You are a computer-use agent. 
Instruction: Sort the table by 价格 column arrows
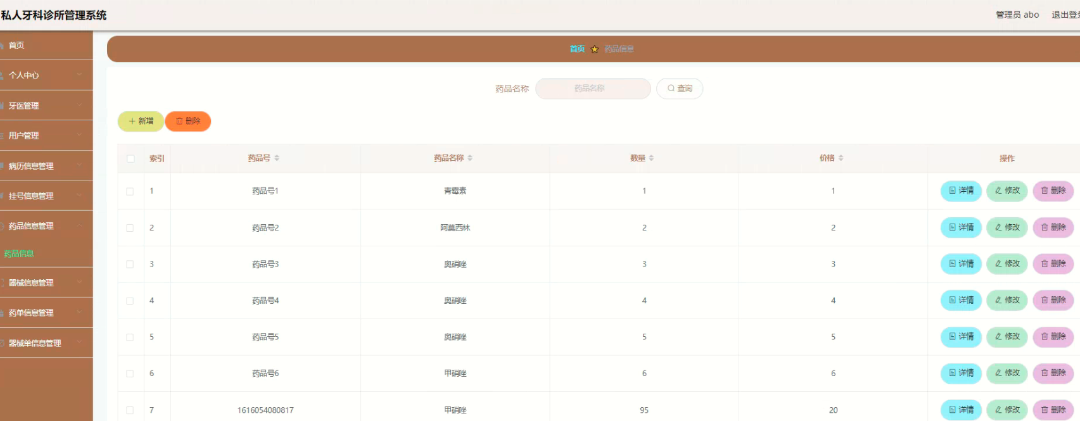840,158
